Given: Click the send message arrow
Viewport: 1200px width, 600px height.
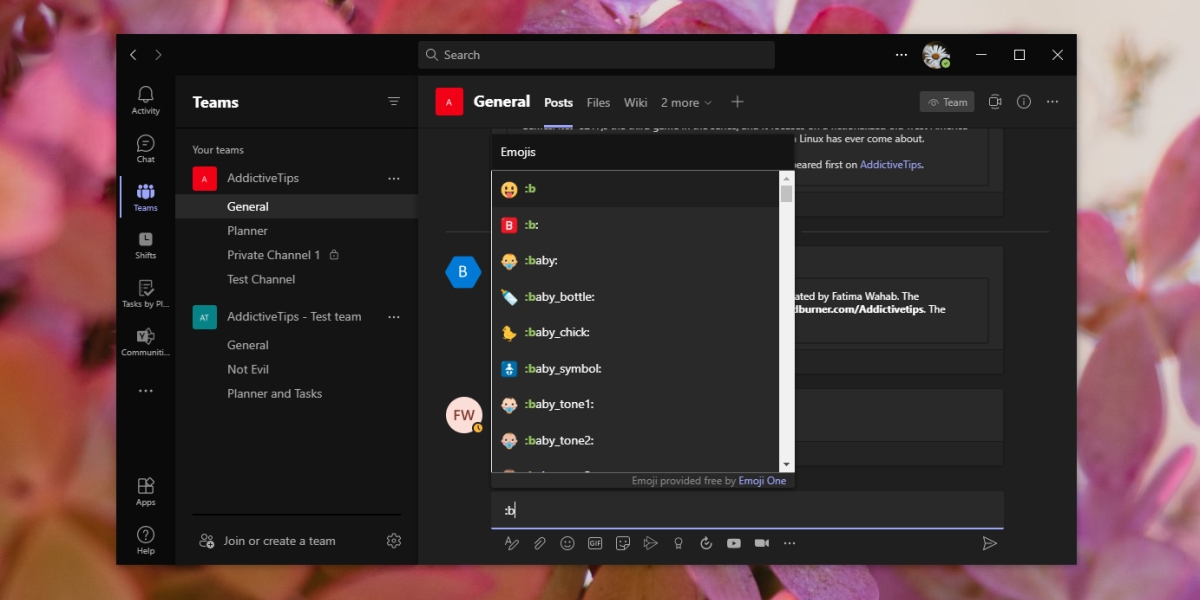Looking at the screenshot, I should tap(989, 543).
